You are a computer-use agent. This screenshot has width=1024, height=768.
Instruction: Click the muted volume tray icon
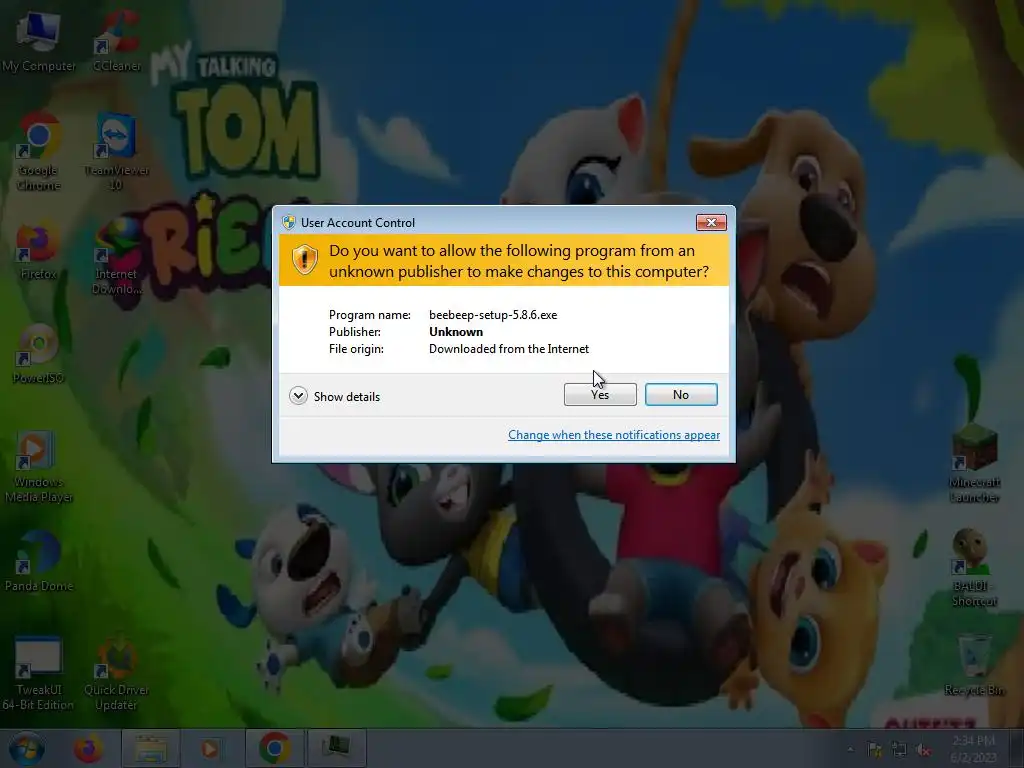point(923,750)
